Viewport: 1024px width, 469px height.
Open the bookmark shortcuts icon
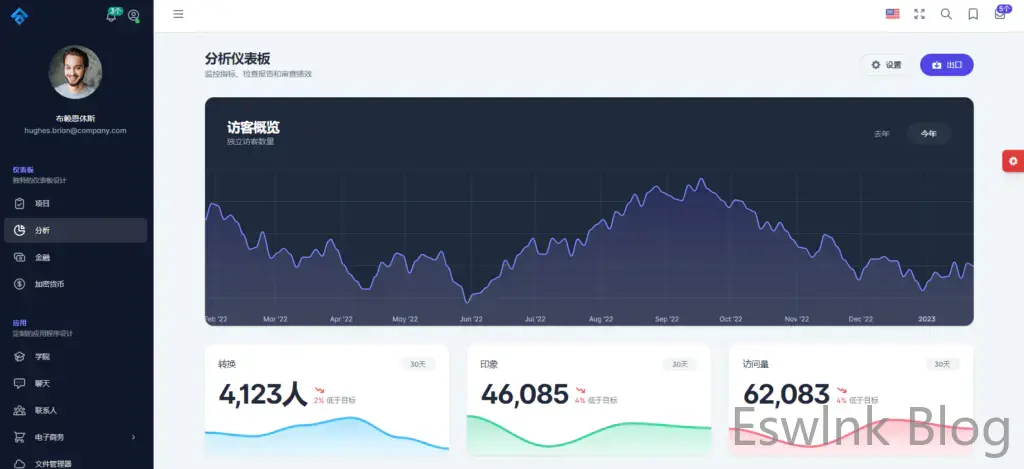(x=973, y=14)
